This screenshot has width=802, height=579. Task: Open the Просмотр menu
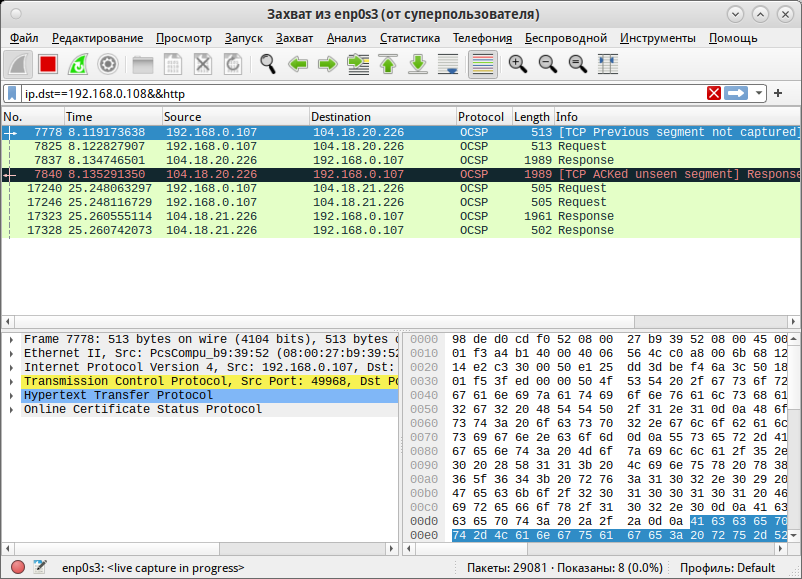click(184, 38)
